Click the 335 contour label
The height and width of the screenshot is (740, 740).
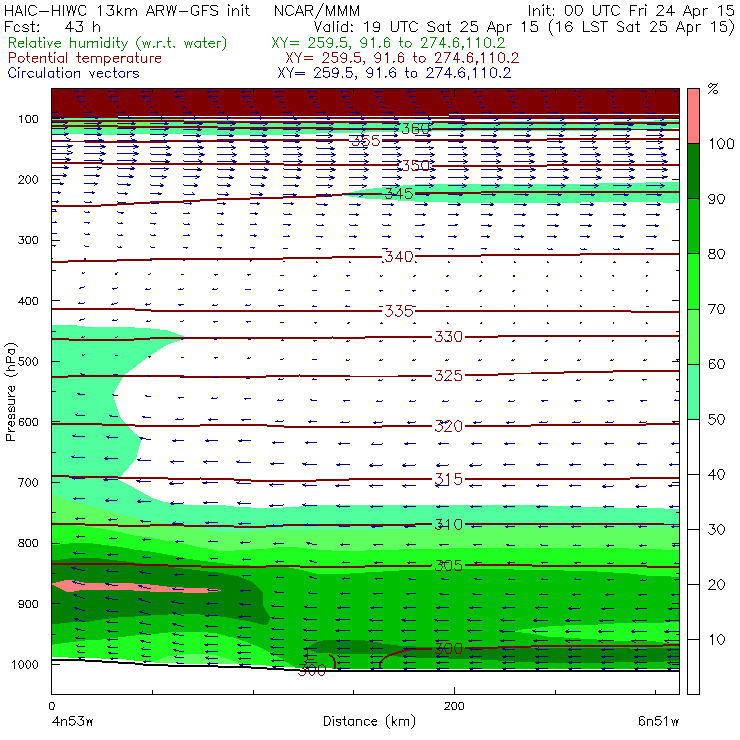point(399,311)
